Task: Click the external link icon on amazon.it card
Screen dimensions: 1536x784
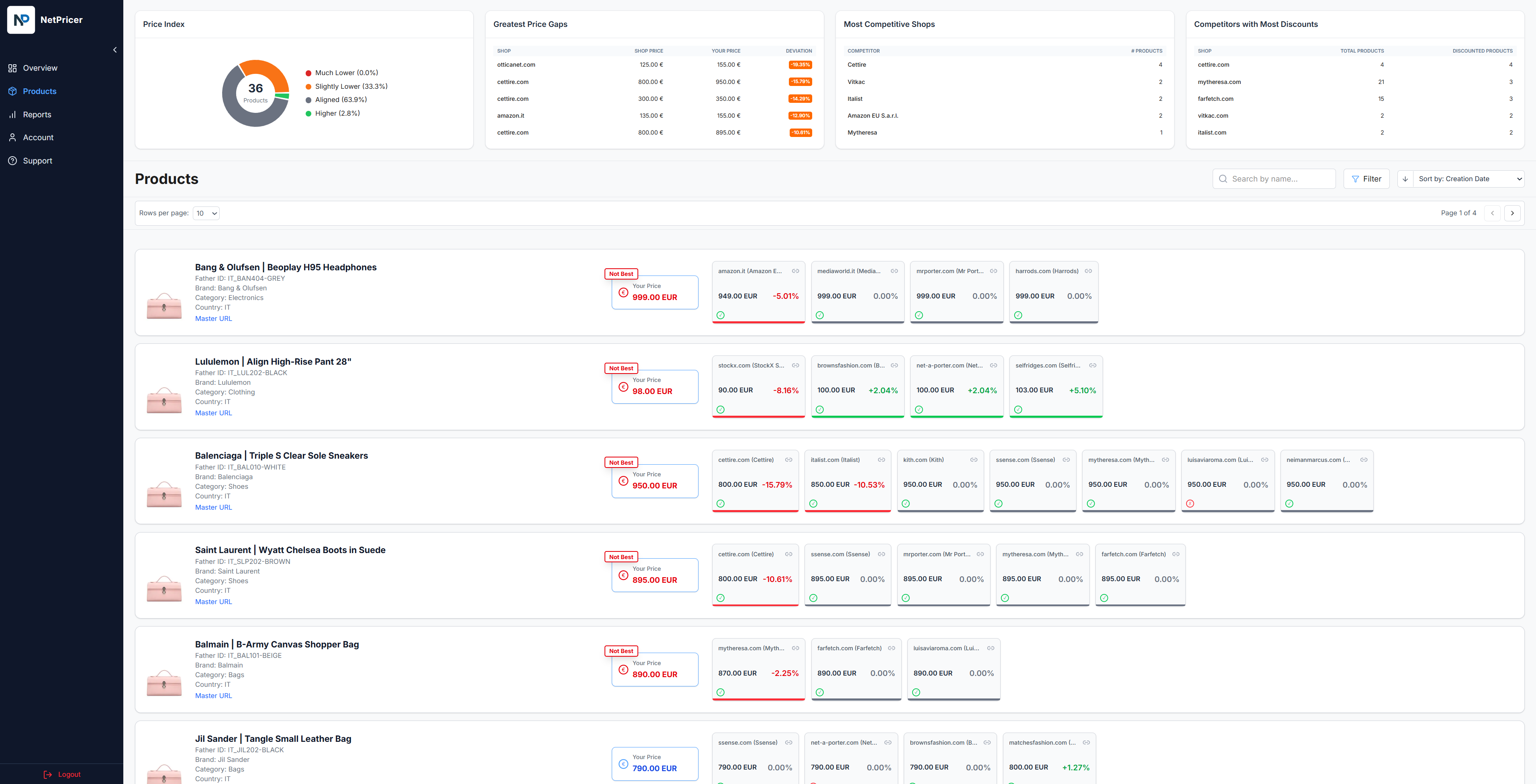Action: pyautogui.click(x=795, y=271)
